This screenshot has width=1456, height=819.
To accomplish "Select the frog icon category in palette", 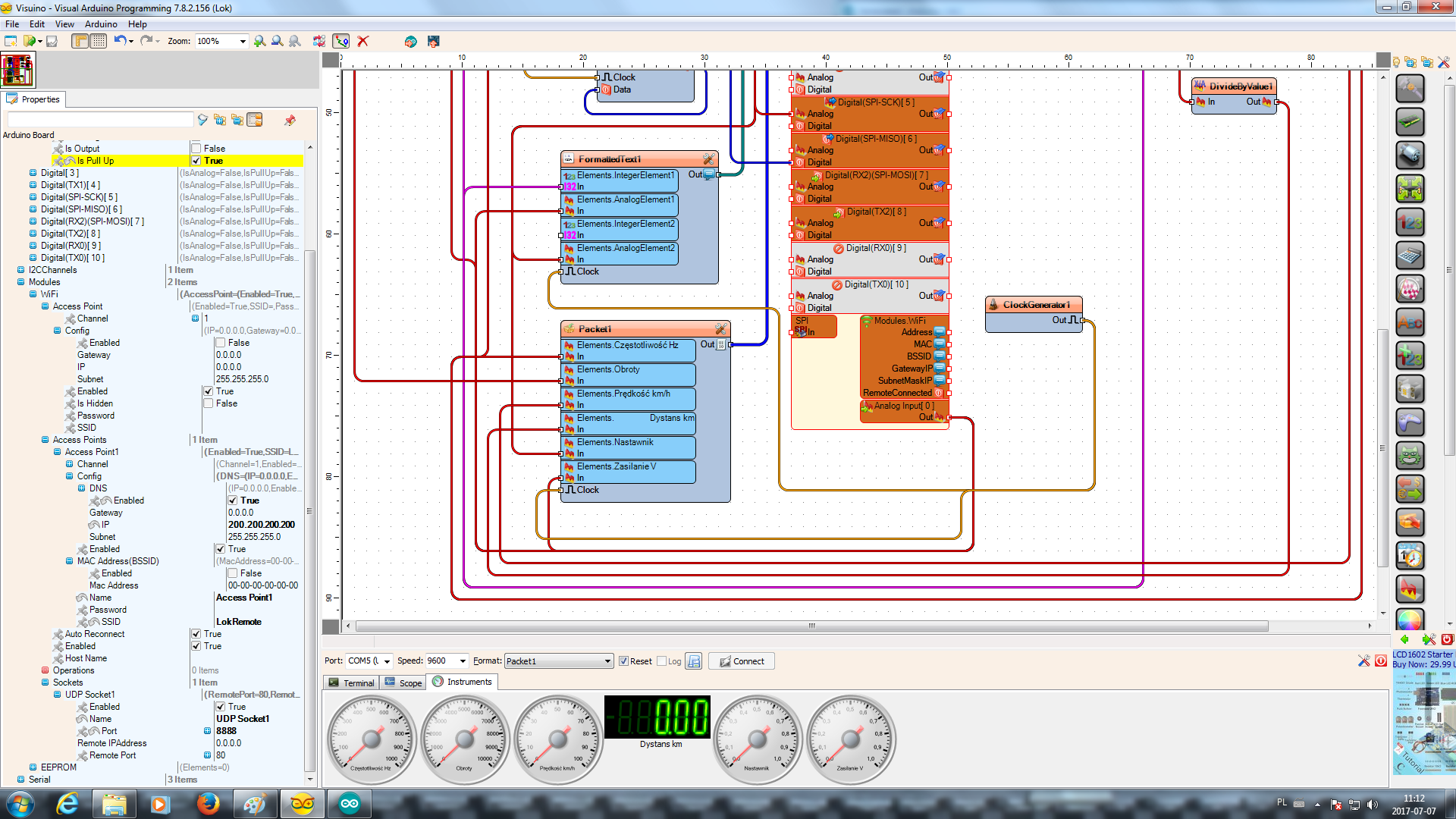I will (x=1410, y=456).
